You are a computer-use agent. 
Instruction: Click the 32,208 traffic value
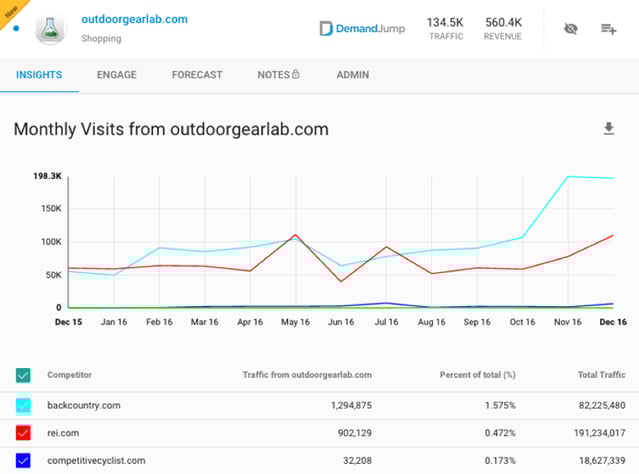point(357,461)
